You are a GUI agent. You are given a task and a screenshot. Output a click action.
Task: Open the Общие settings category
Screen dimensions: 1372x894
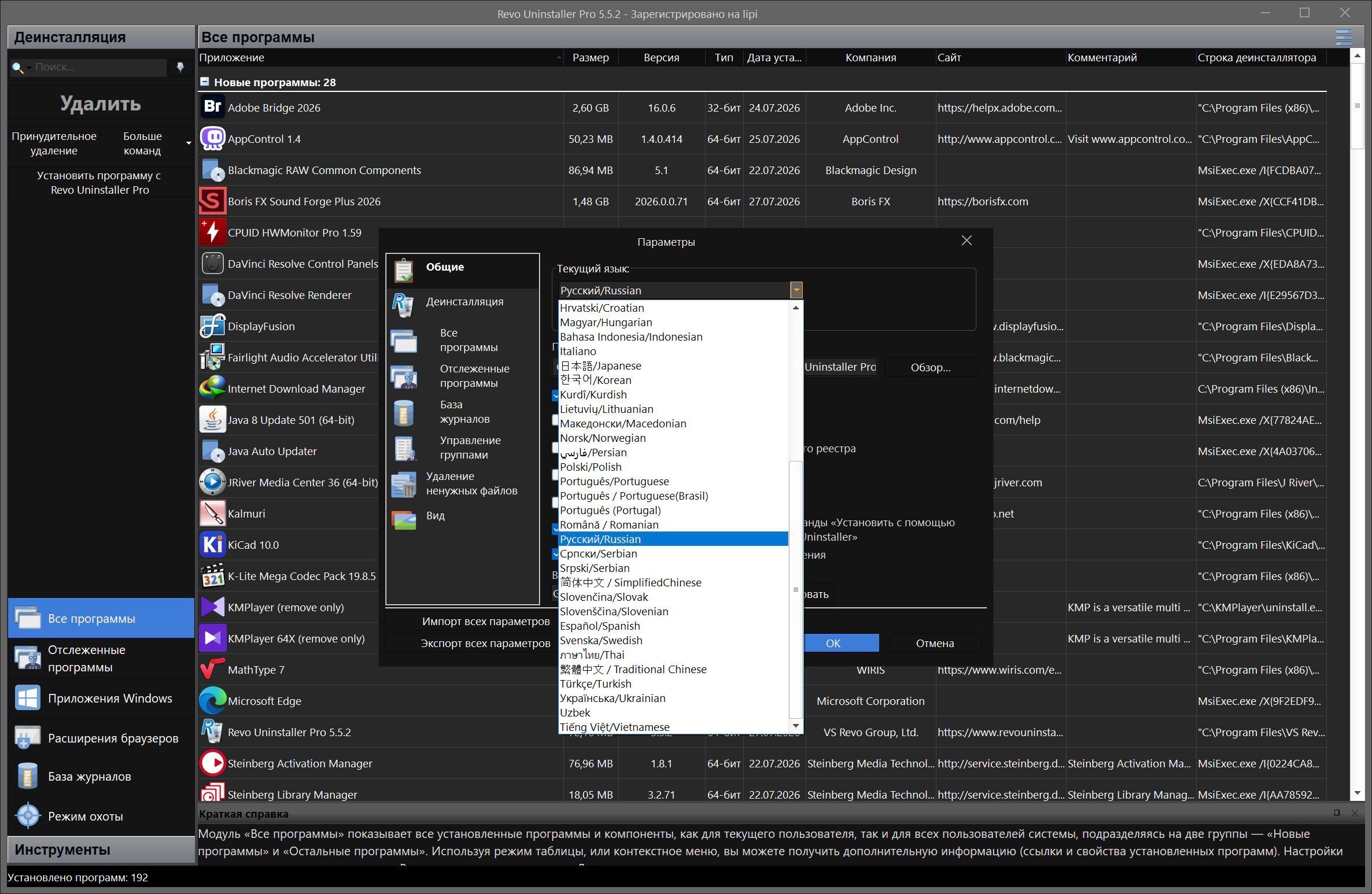463,270
